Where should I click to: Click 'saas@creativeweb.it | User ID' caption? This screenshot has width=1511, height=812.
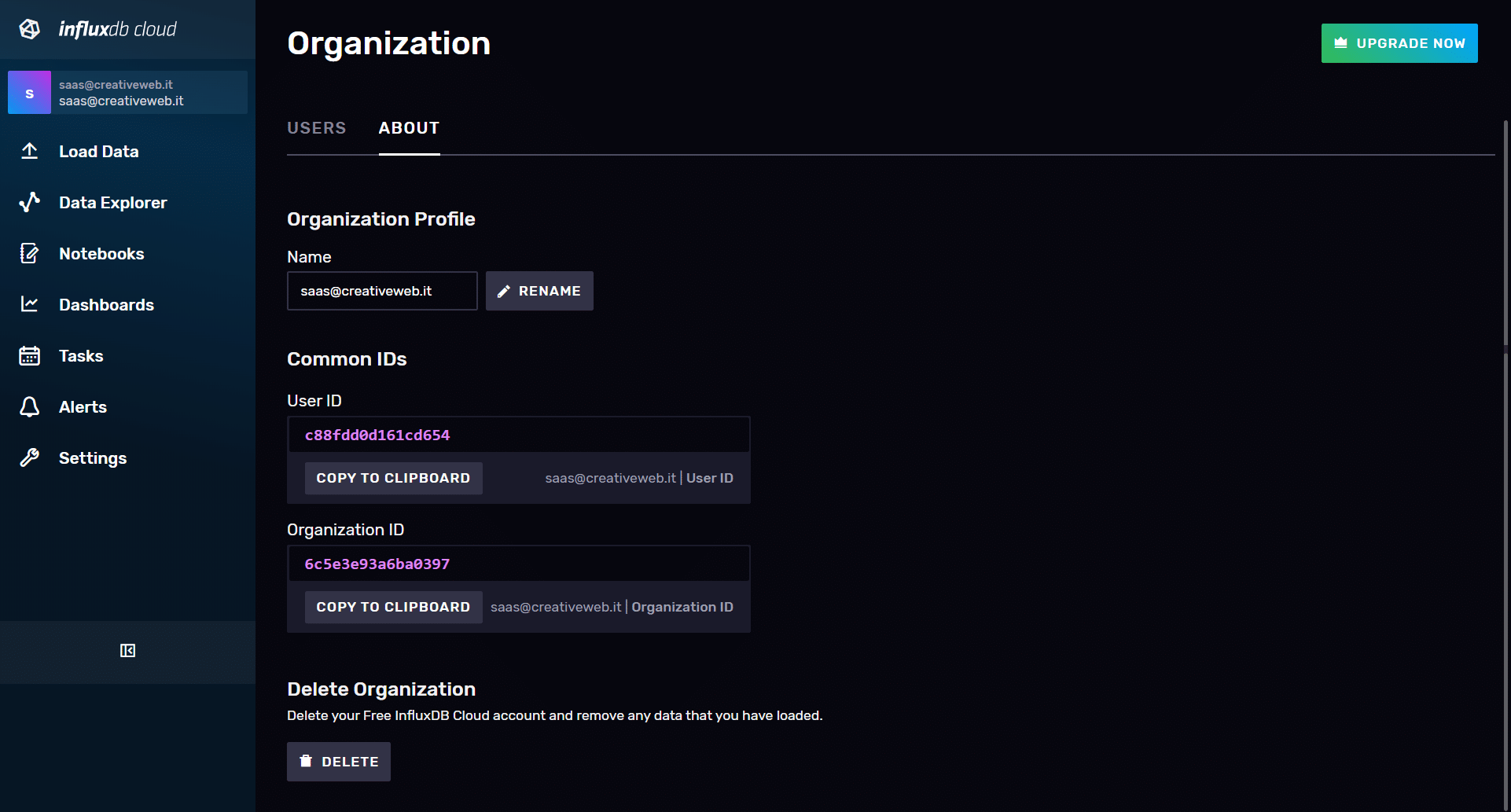[x=639, y=478]
